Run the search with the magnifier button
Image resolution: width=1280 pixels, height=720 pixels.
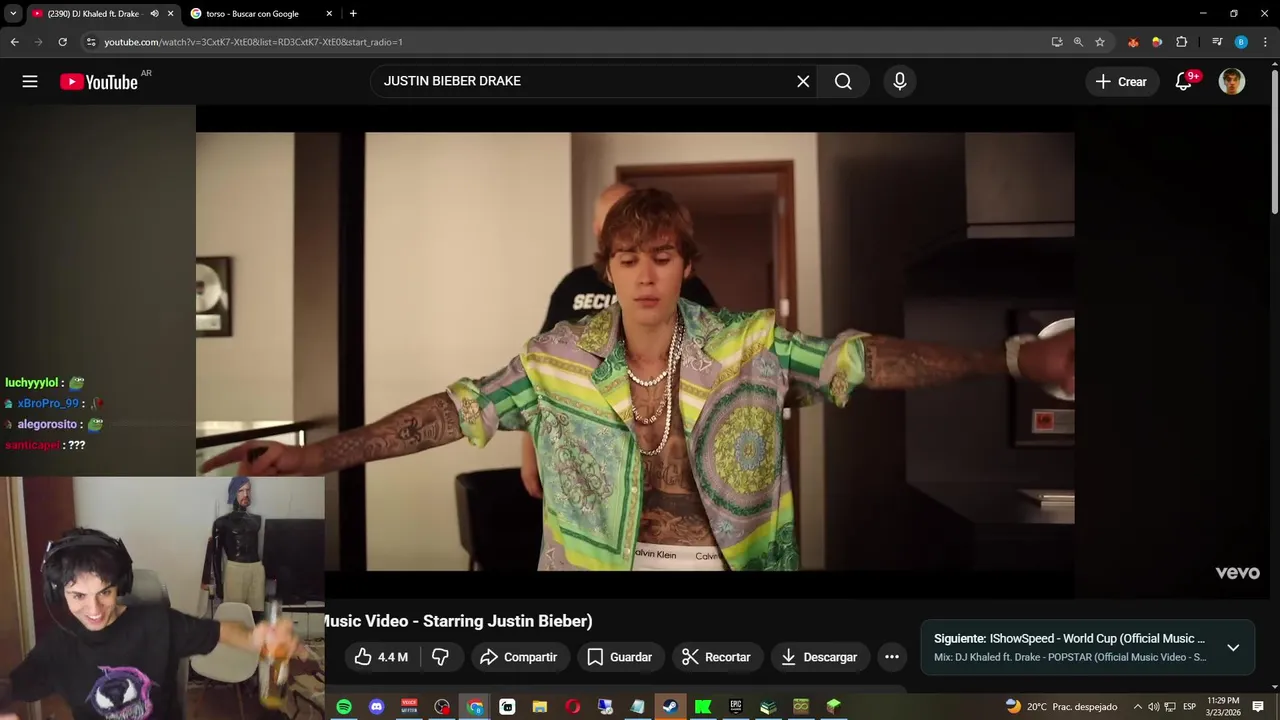coord(843,82)
